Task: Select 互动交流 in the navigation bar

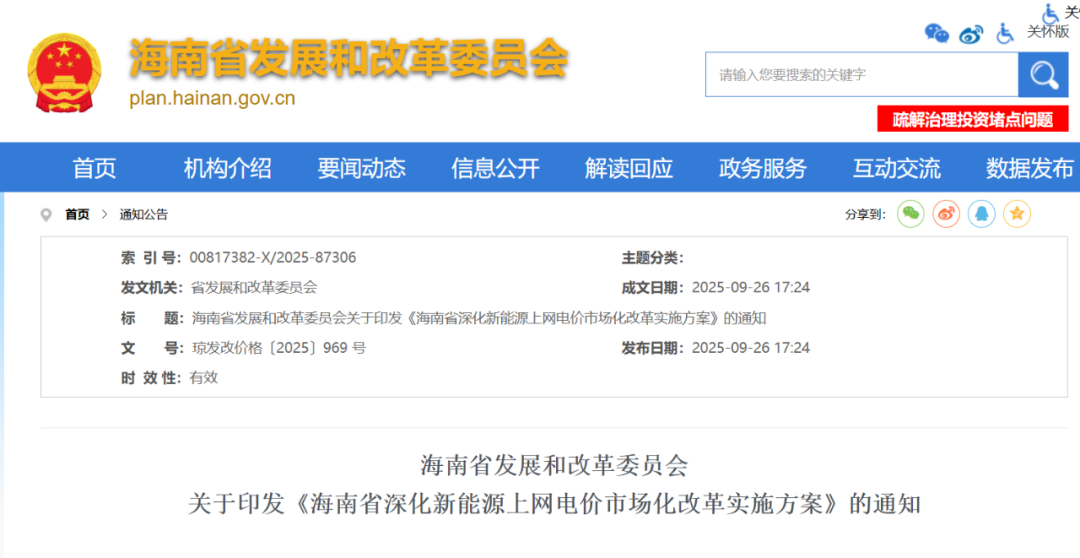Action: (896, 168)
